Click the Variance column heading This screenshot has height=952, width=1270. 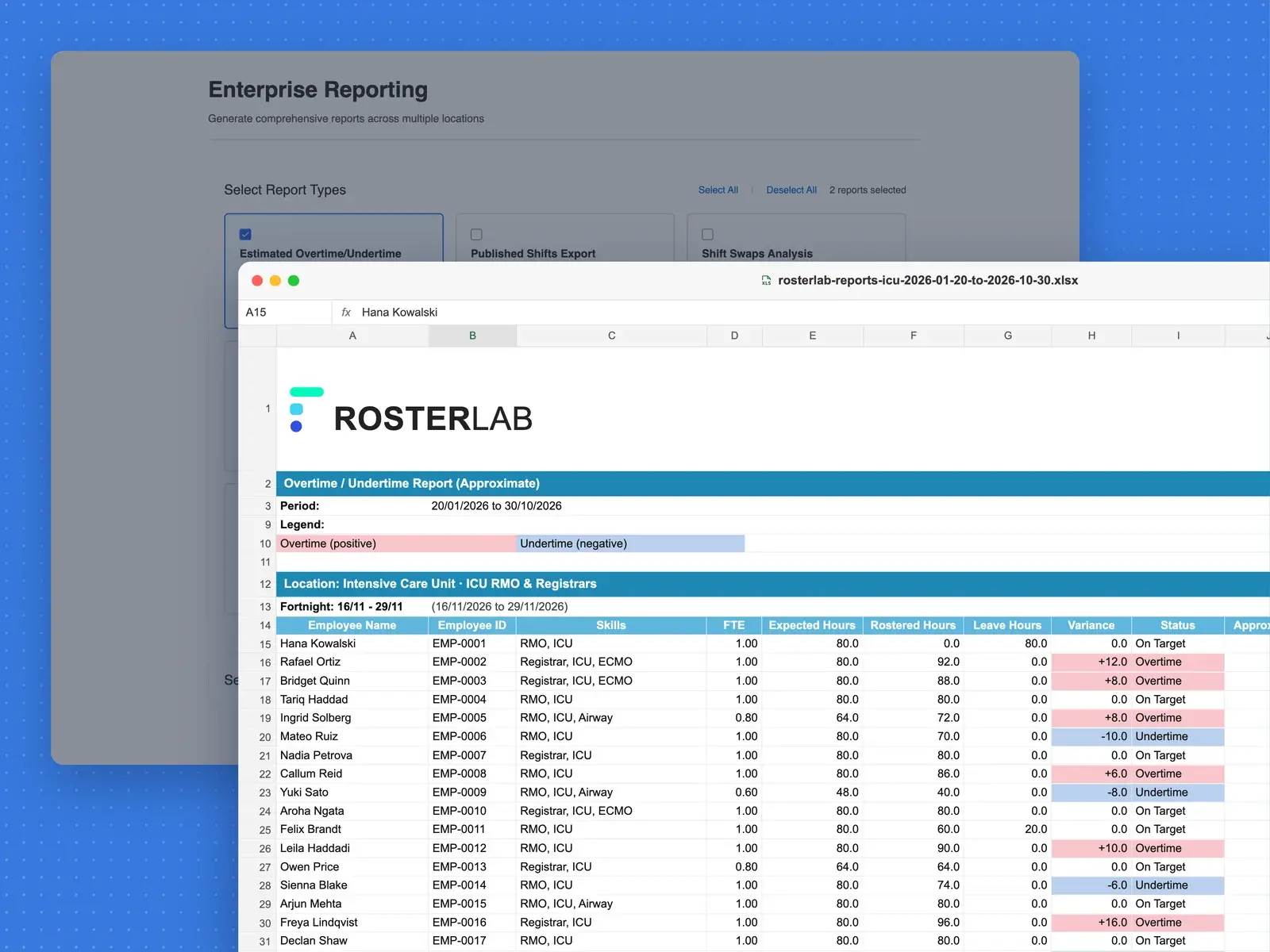point(1091,625)
